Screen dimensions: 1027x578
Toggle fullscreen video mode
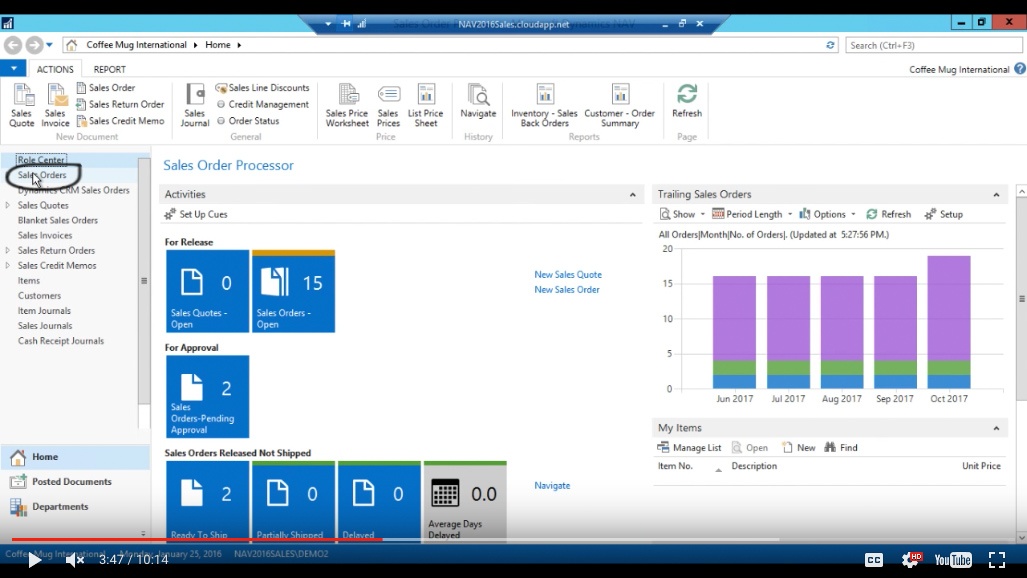[x=996, y=560]
